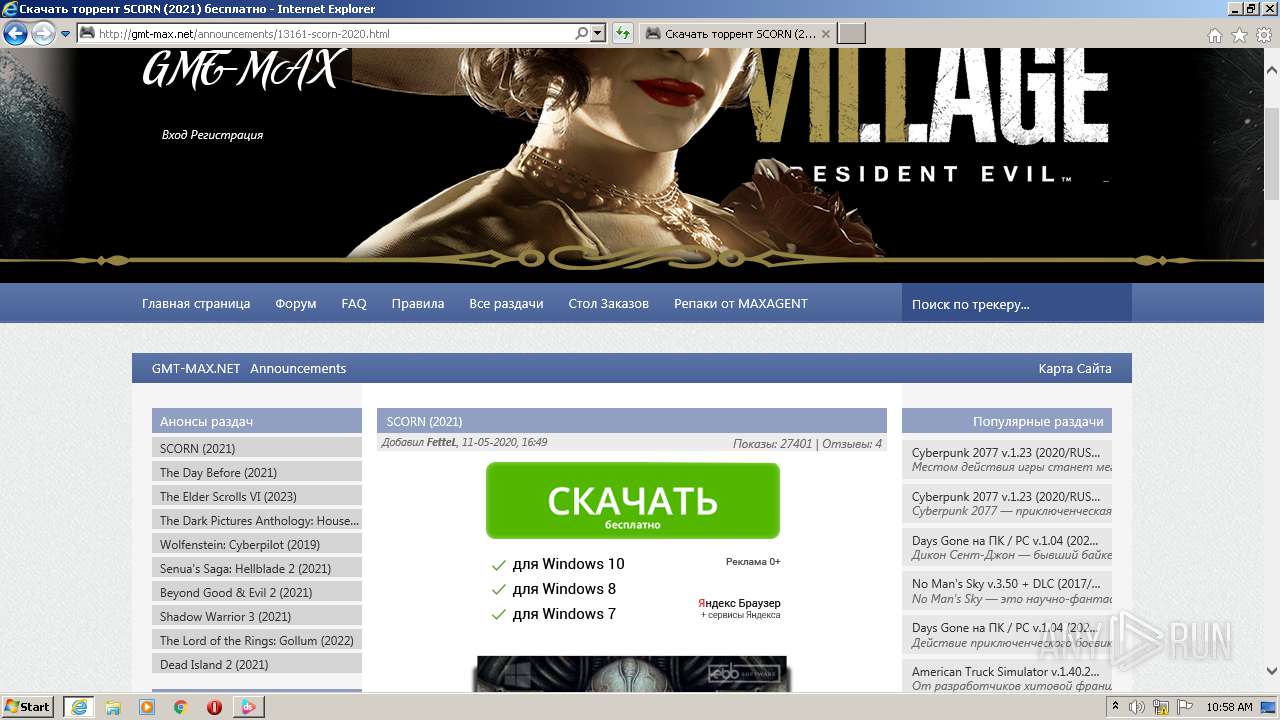This screenshot has width=1280, height=720.
Task: Expand the address bar autocomplete dropdown
Action: click(x=598, y=34)
